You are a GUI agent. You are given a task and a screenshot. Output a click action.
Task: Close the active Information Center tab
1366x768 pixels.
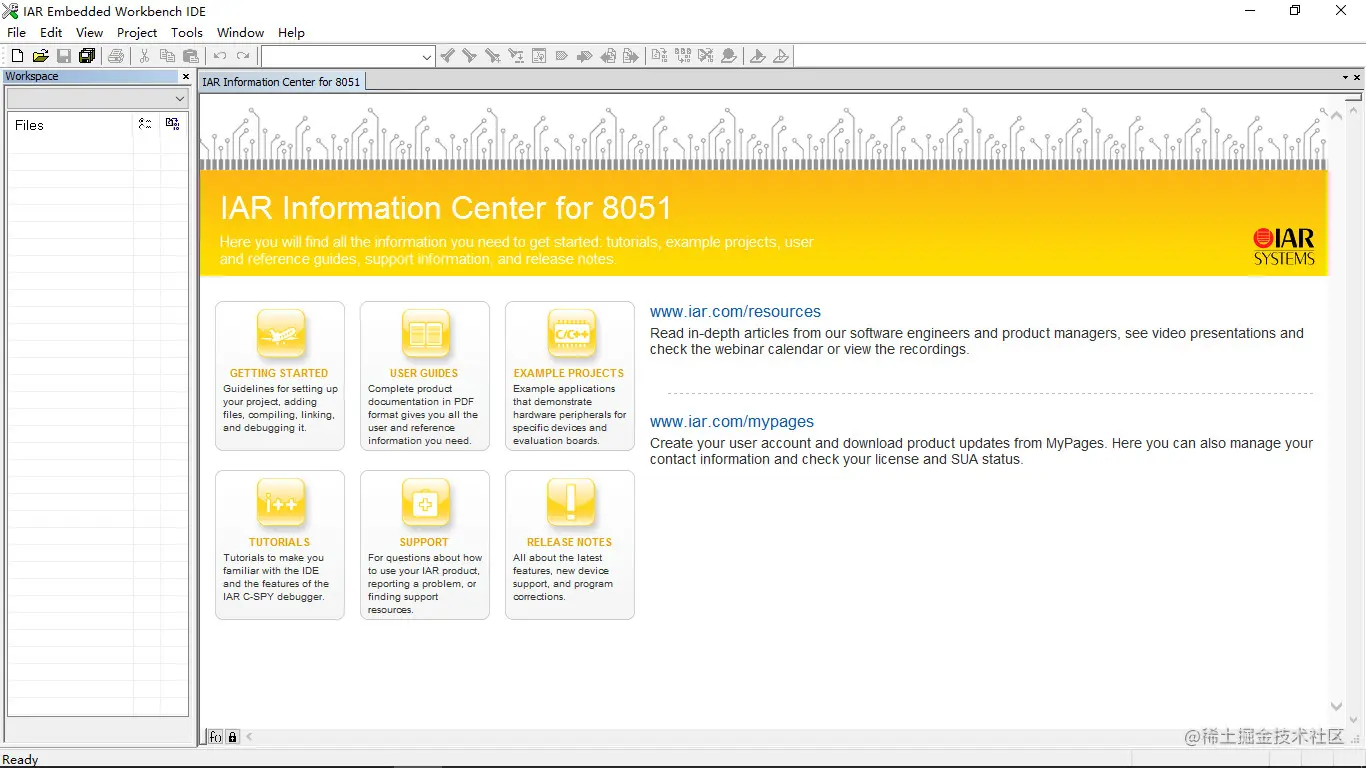(x=1357, y=78)
